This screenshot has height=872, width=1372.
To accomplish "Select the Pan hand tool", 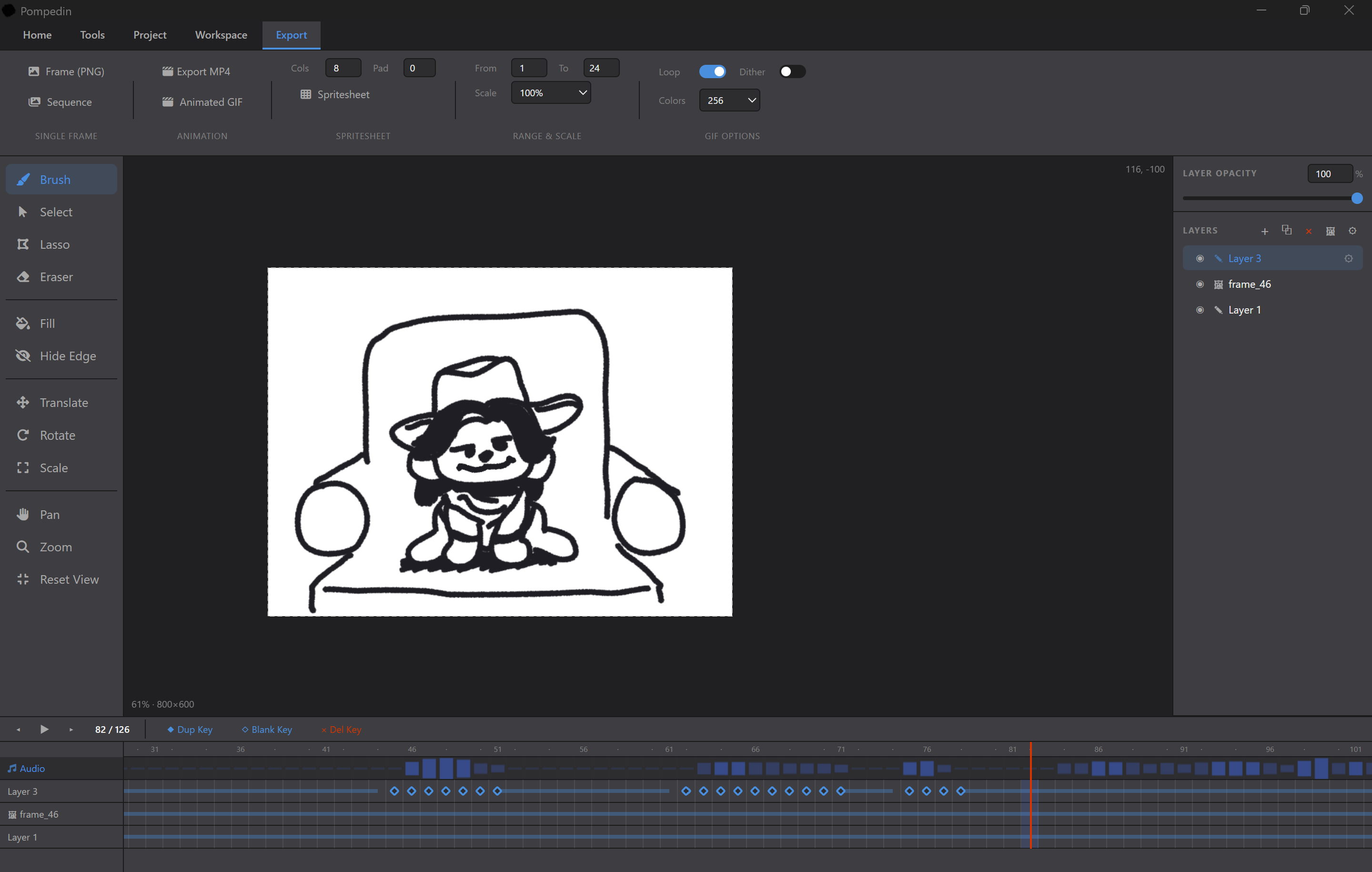I will click(x=49, y=515).
